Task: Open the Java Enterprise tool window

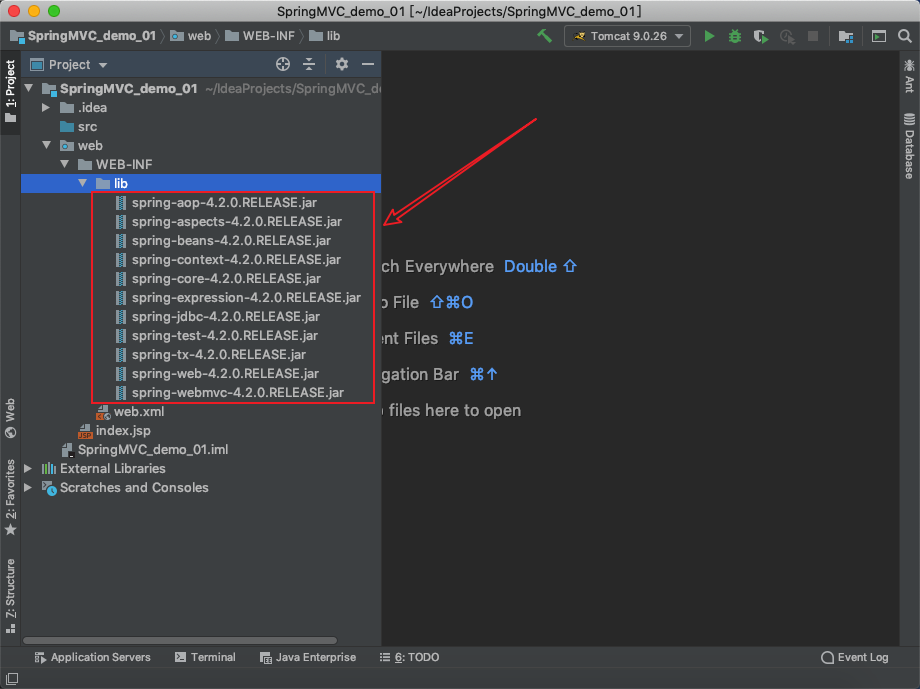Action: [x=308, y=657]
